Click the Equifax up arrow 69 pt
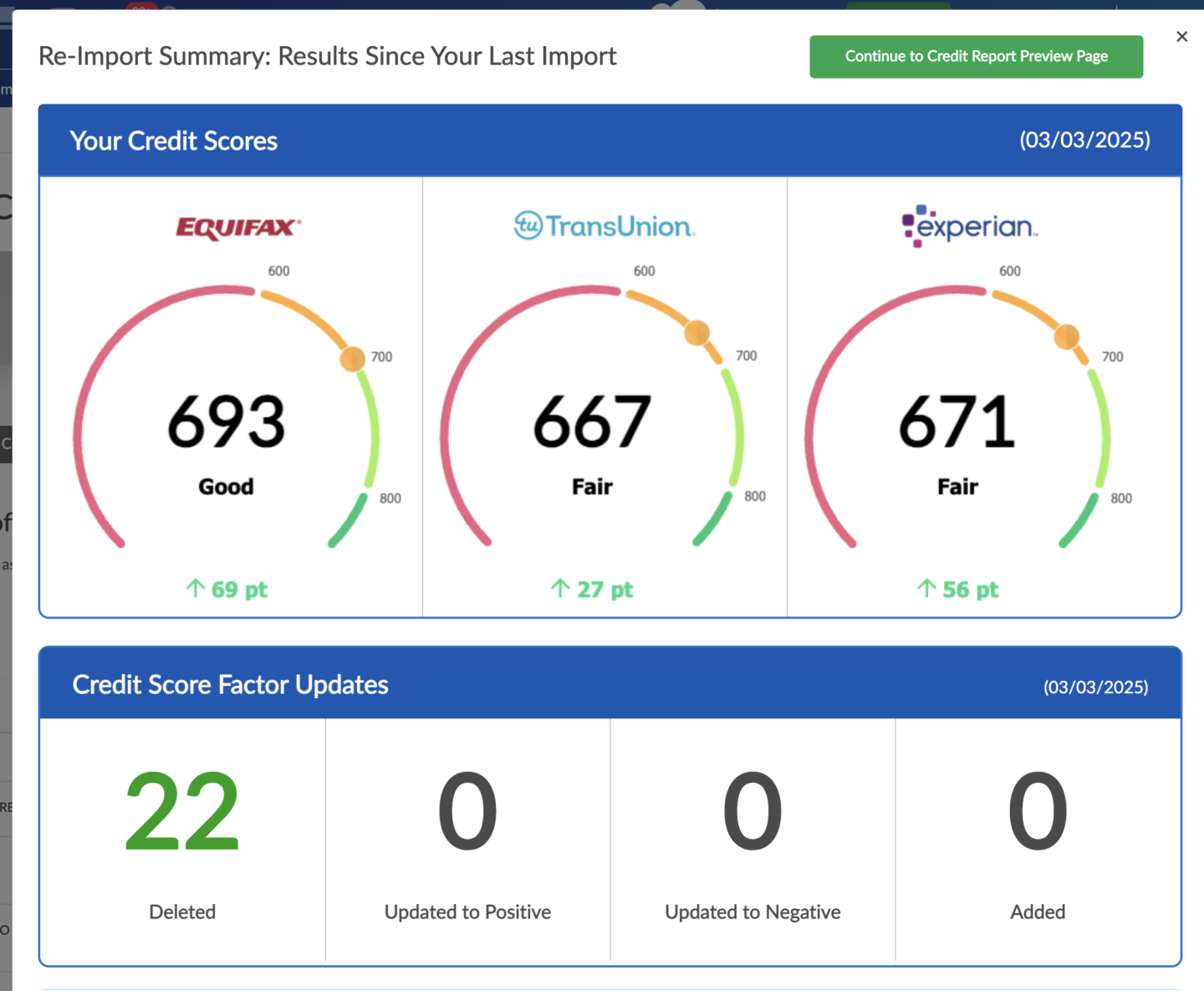Viewport: 1204px width, 991px height. point(227,590)
